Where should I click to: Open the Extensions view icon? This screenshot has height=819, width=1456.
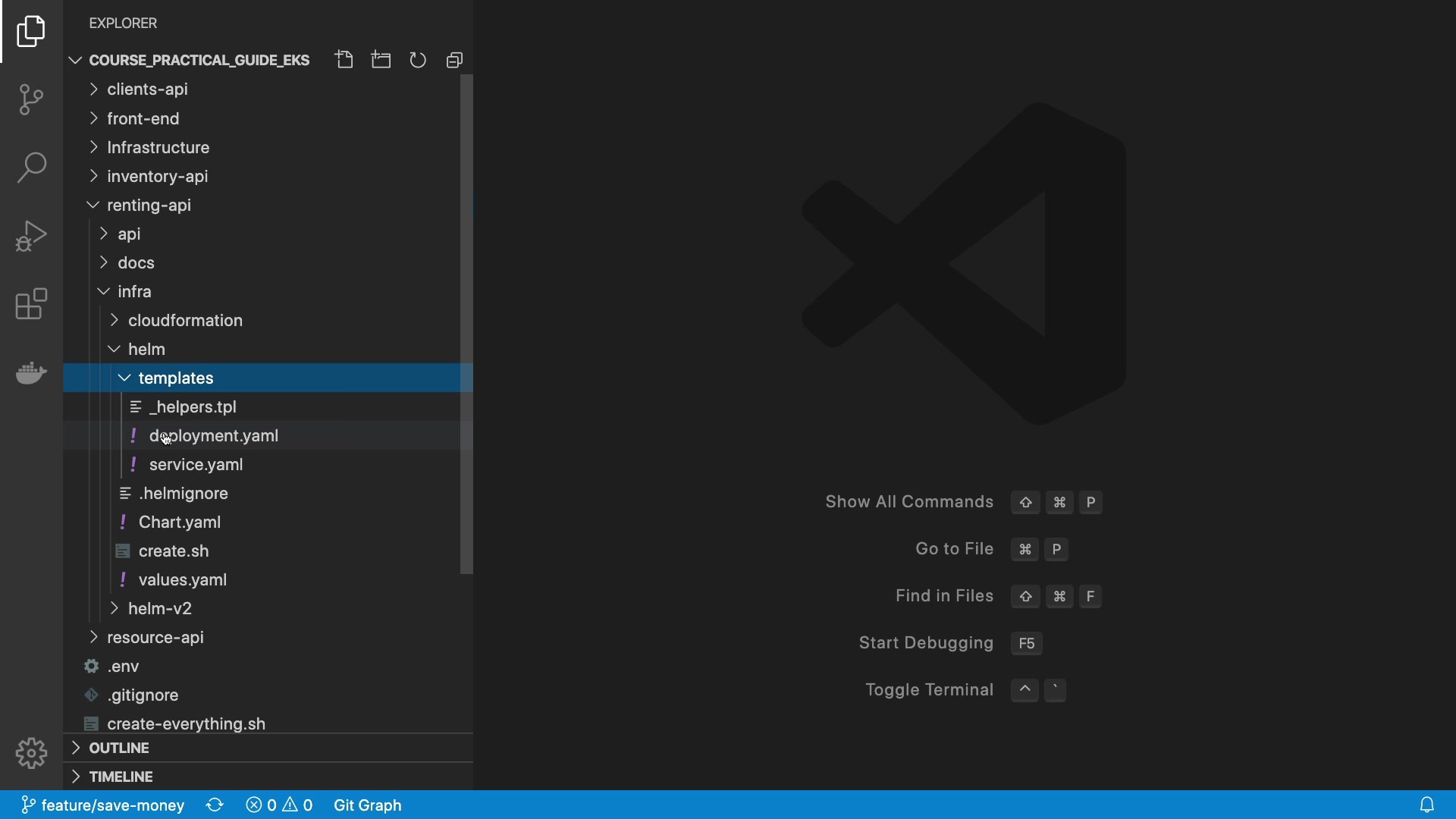[31, 304]
